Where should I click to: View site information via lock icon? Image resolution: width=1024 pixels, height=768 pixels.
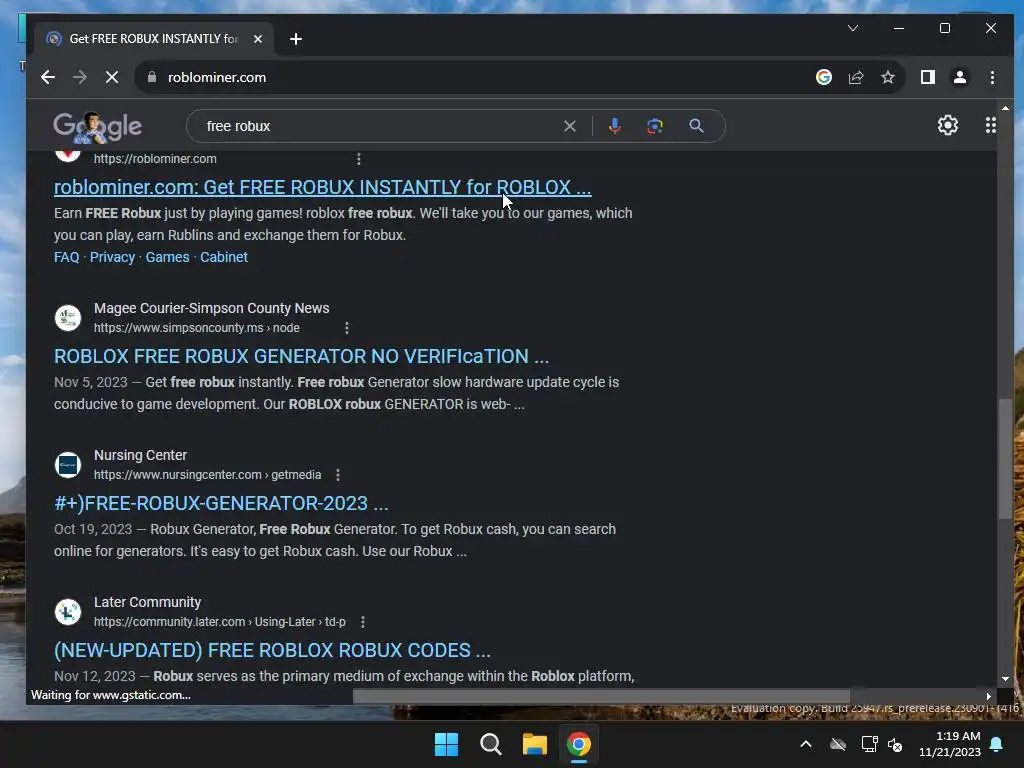click(x=152, y=77)
